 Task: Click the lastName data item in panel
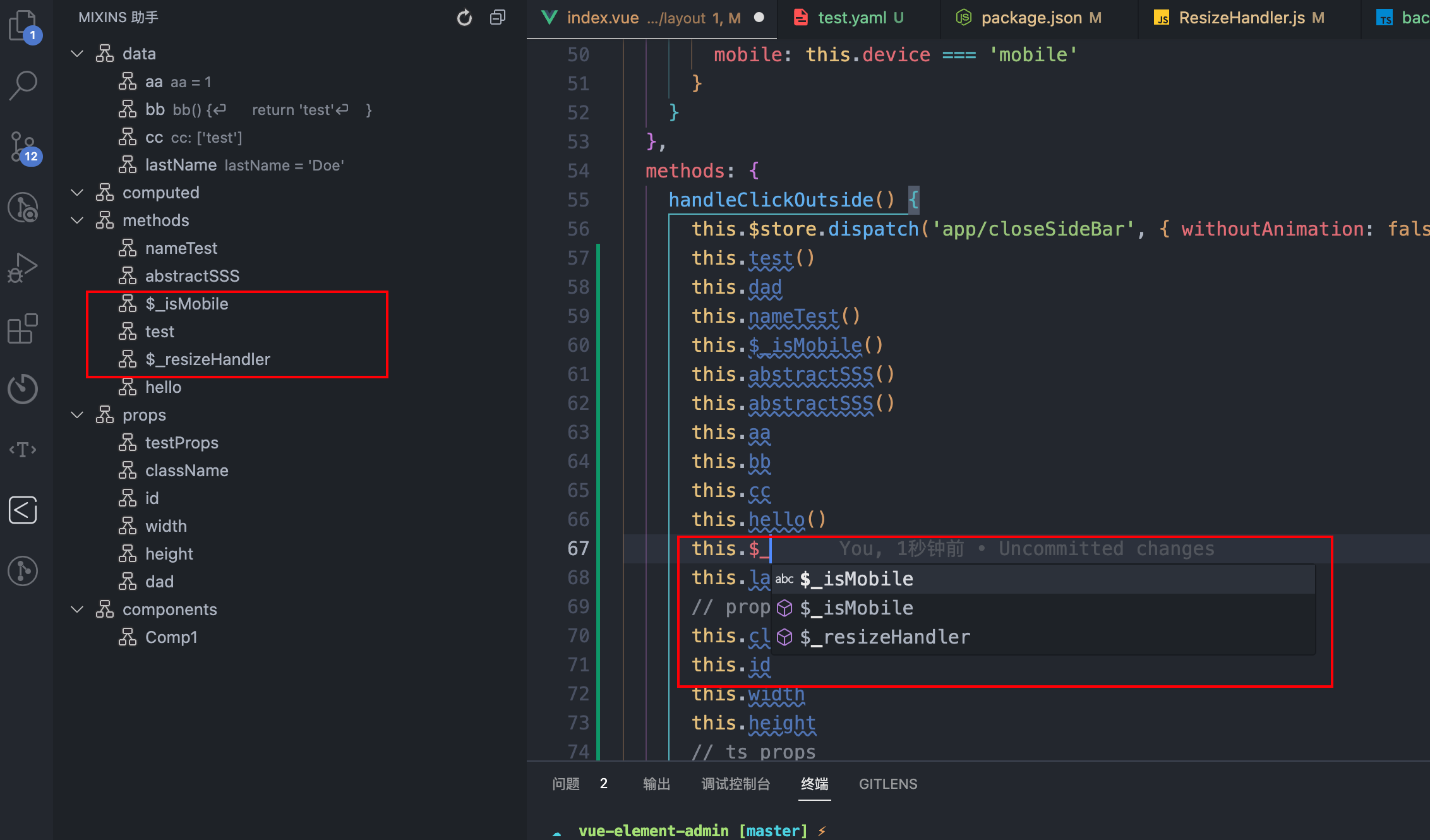click(x=180, y=164)
